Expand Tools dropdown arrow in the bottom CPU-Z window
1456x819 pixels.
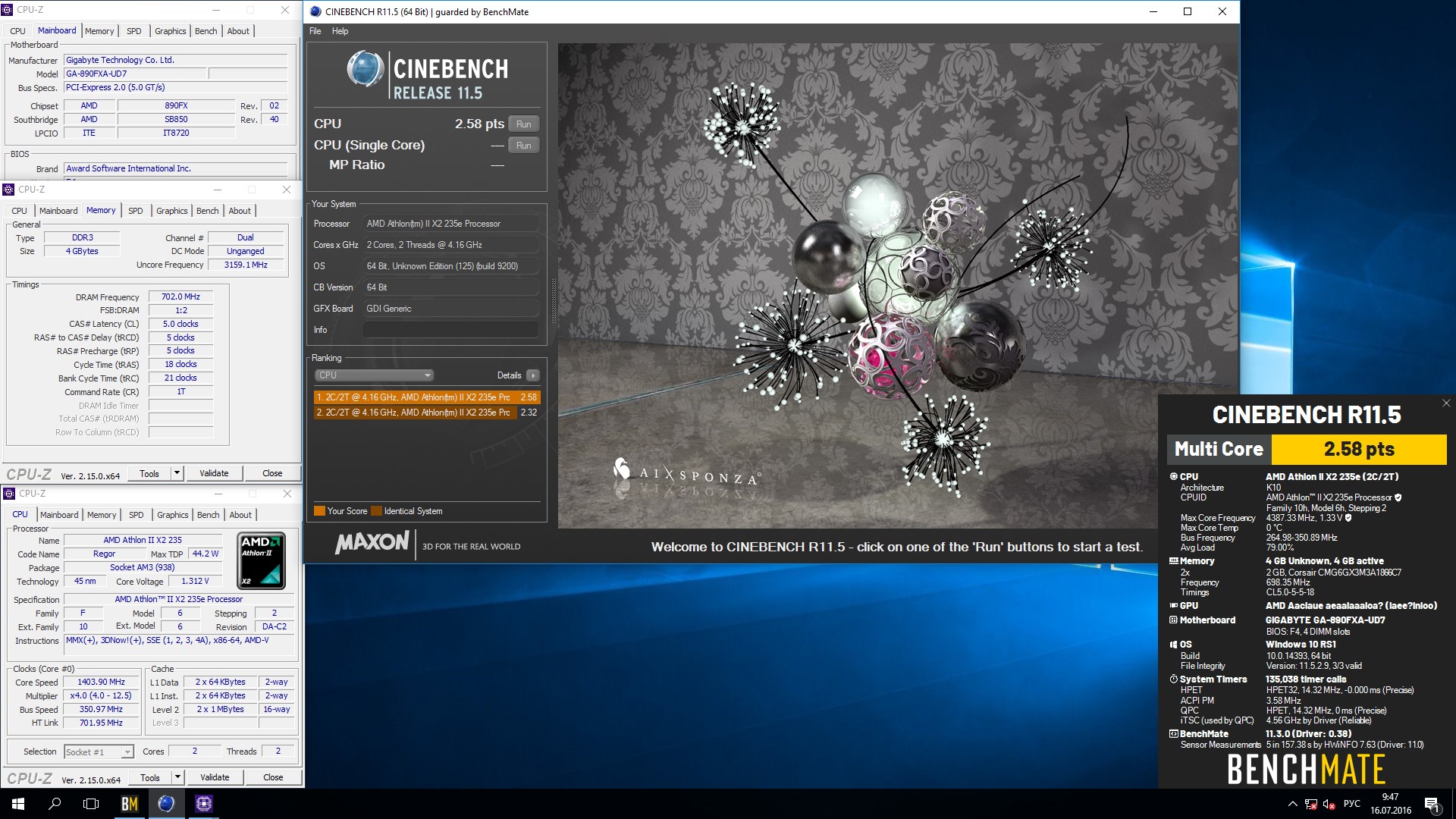pyautogui.click(x=177, y=777)
